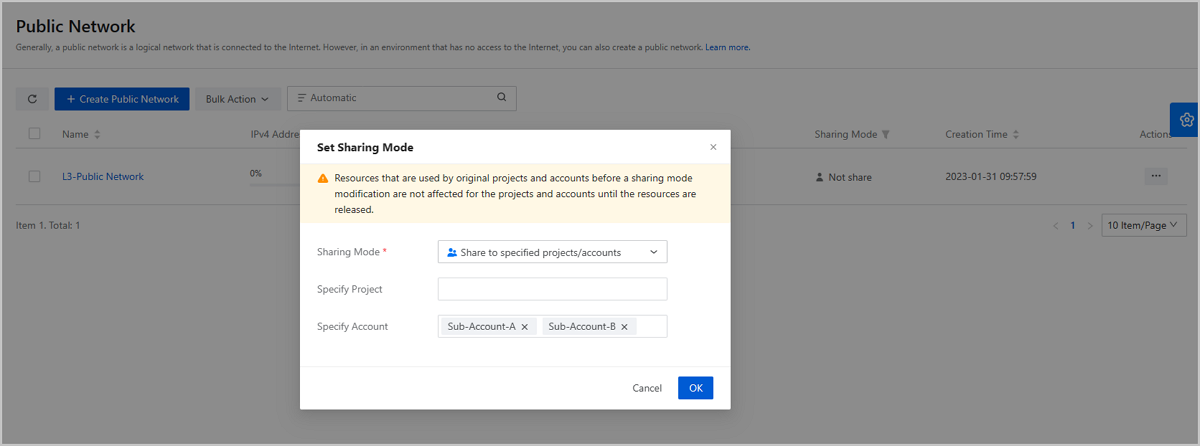
Task: Sort by Name column arrows
Action: tap(97, 135)
